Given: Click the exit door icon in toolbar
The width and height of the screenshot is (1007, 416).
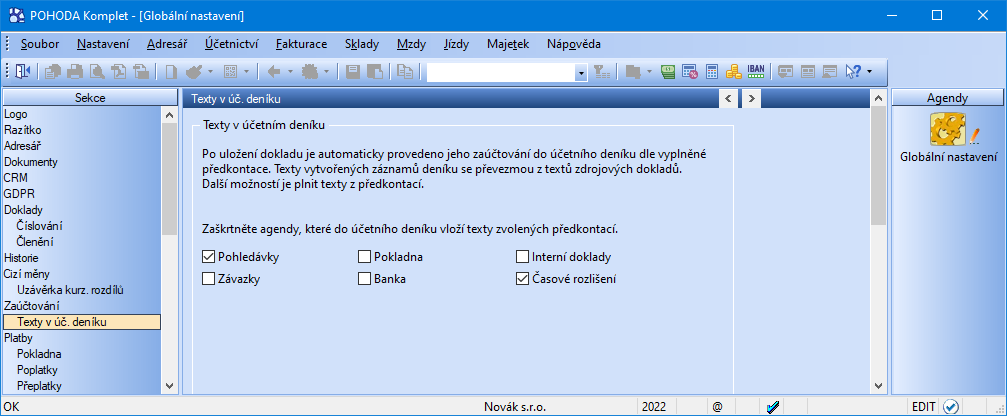Looking at the screenshot, I should [23, 72].
